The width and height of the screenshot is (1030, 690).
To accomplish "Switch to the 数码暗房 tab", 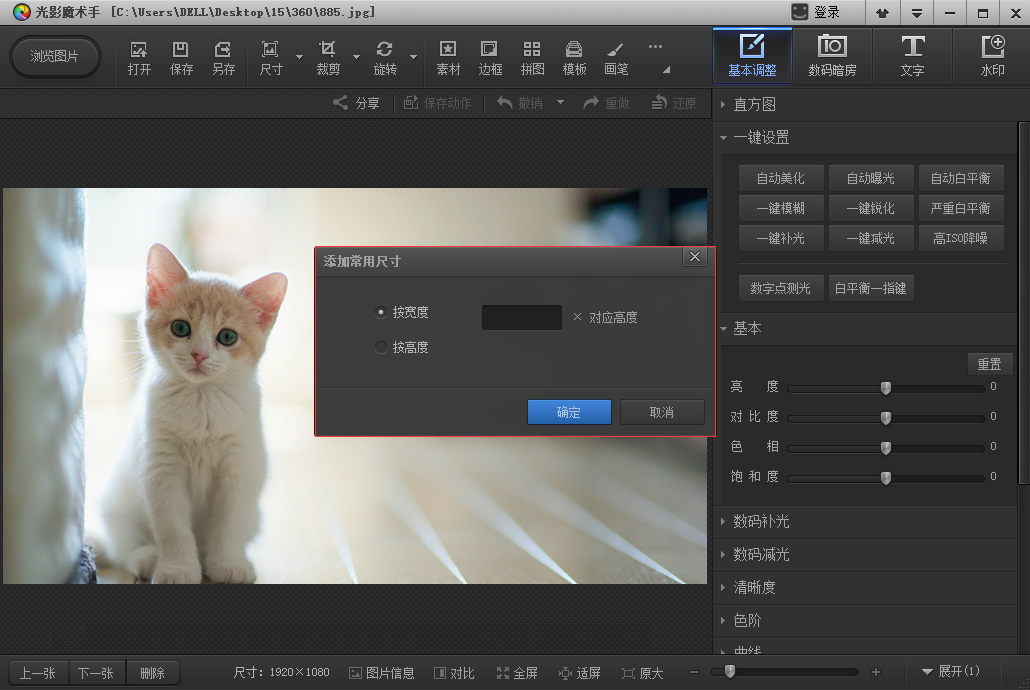I will [832, 56].
